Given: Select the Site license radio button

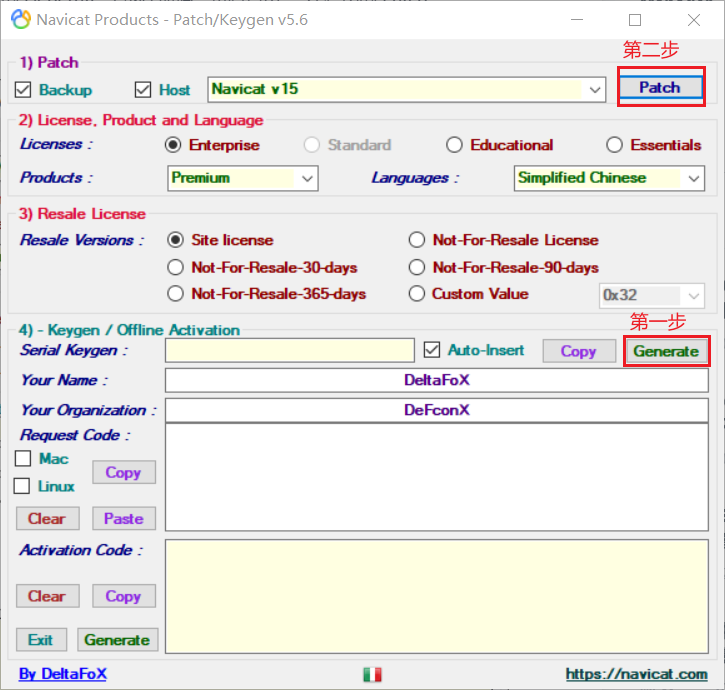Looking at the screenshot, I should click(x=176, y=240).
